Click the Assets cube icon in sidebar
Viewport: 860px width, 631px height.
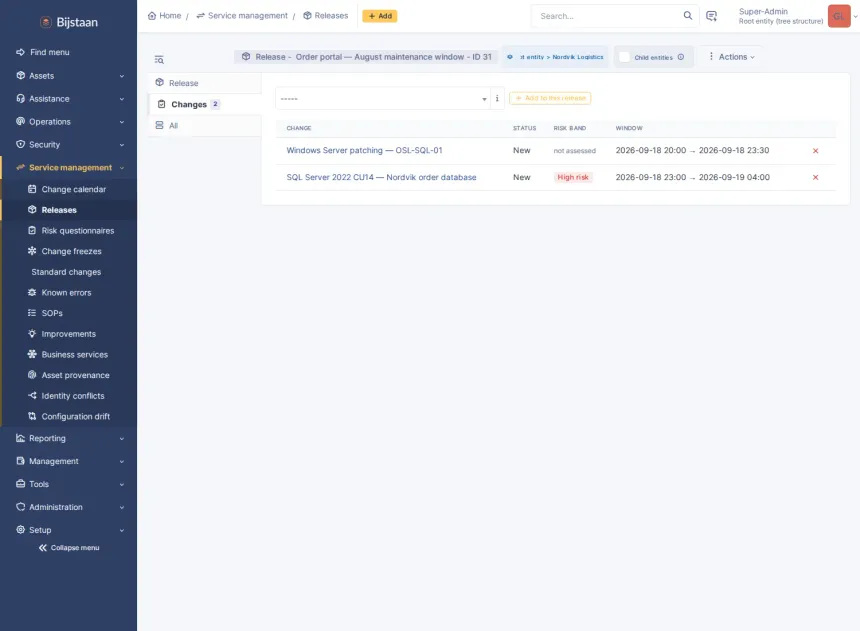pyautogui.click(x=20, y=75)
